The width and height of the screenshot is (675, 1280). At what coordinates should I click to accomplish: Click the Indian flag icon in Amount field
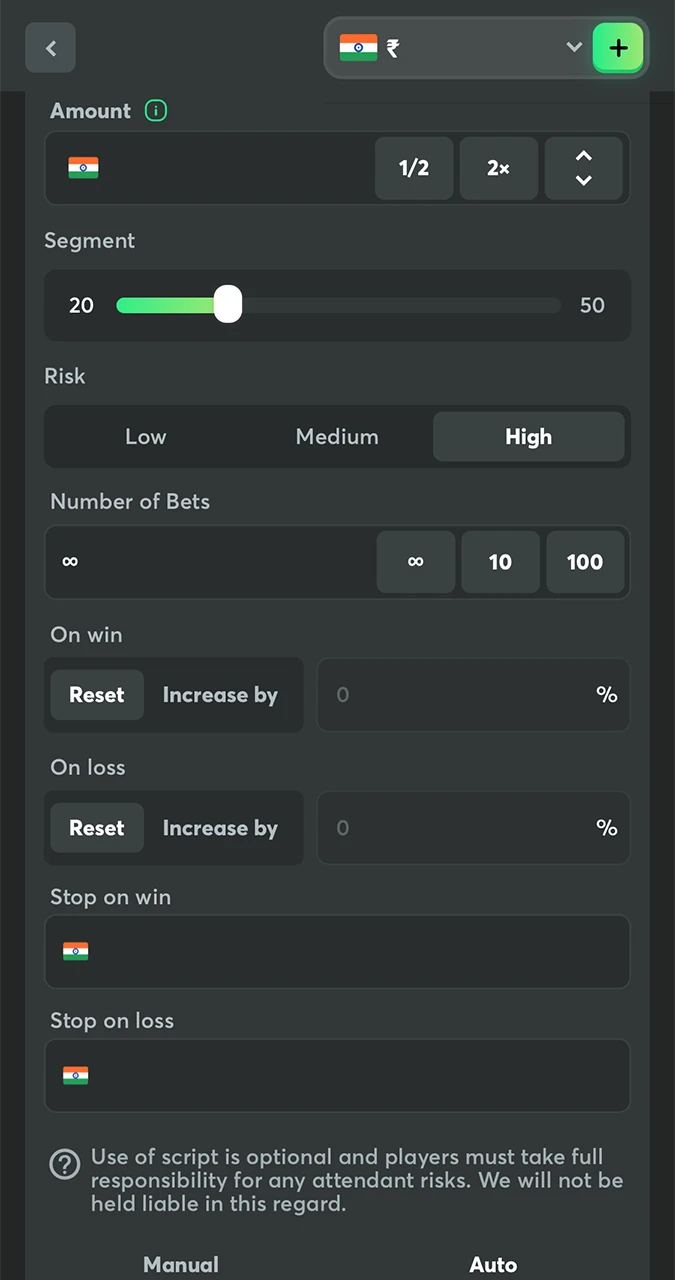click(x=84, y=168)
